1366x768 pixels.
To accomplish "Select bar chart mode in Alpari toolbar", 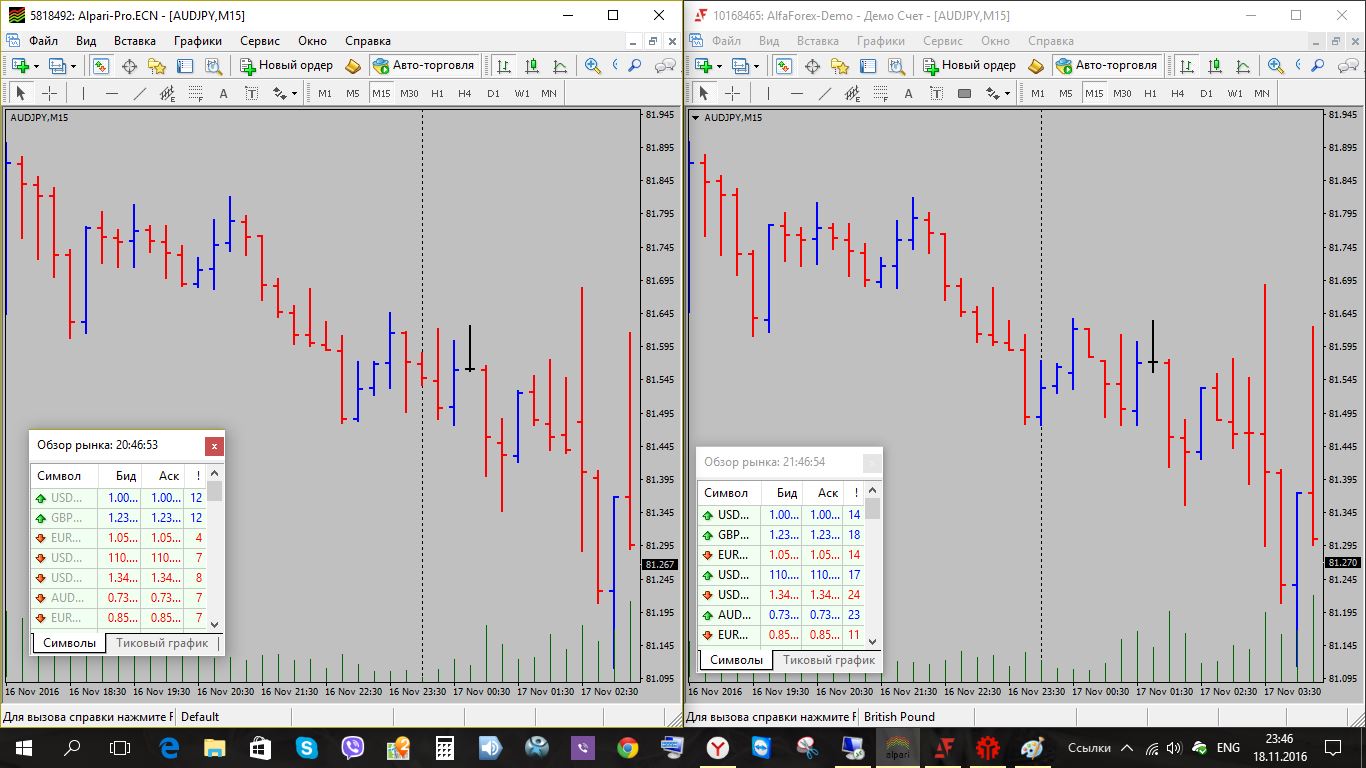I will point(503,65).
